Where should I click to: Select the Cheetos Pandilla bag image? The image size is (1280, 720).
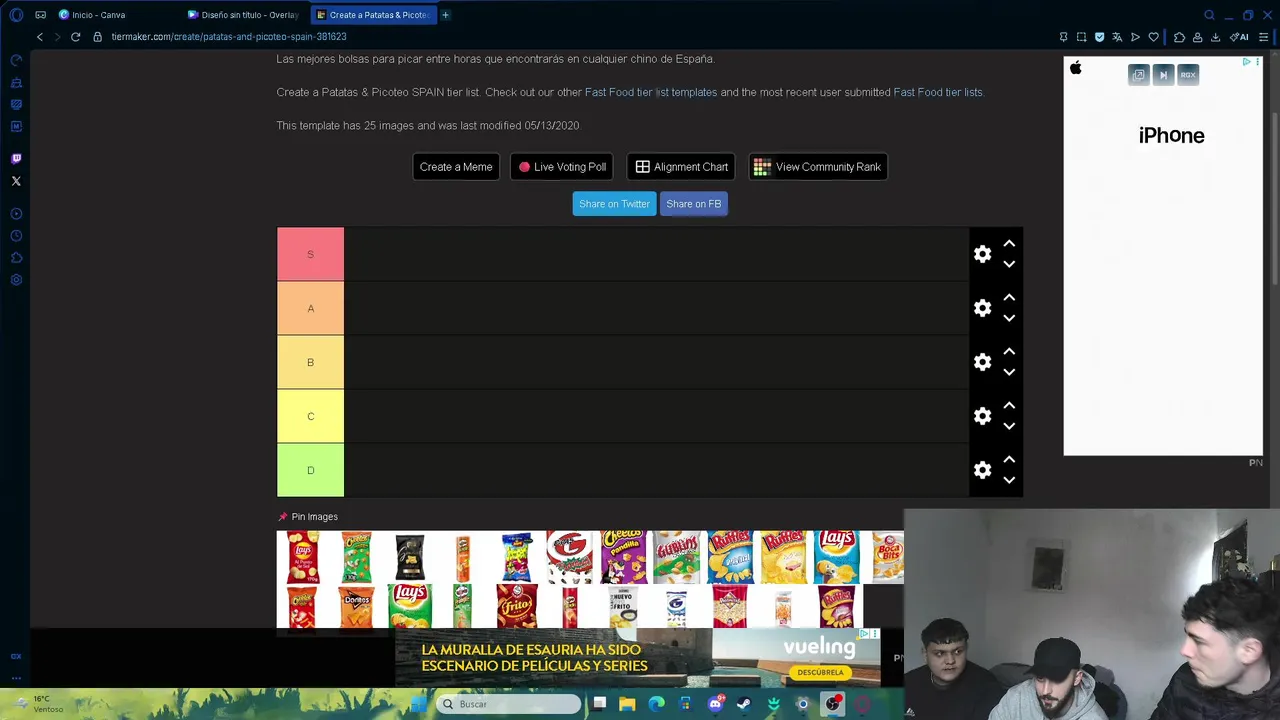coord(623,557)
